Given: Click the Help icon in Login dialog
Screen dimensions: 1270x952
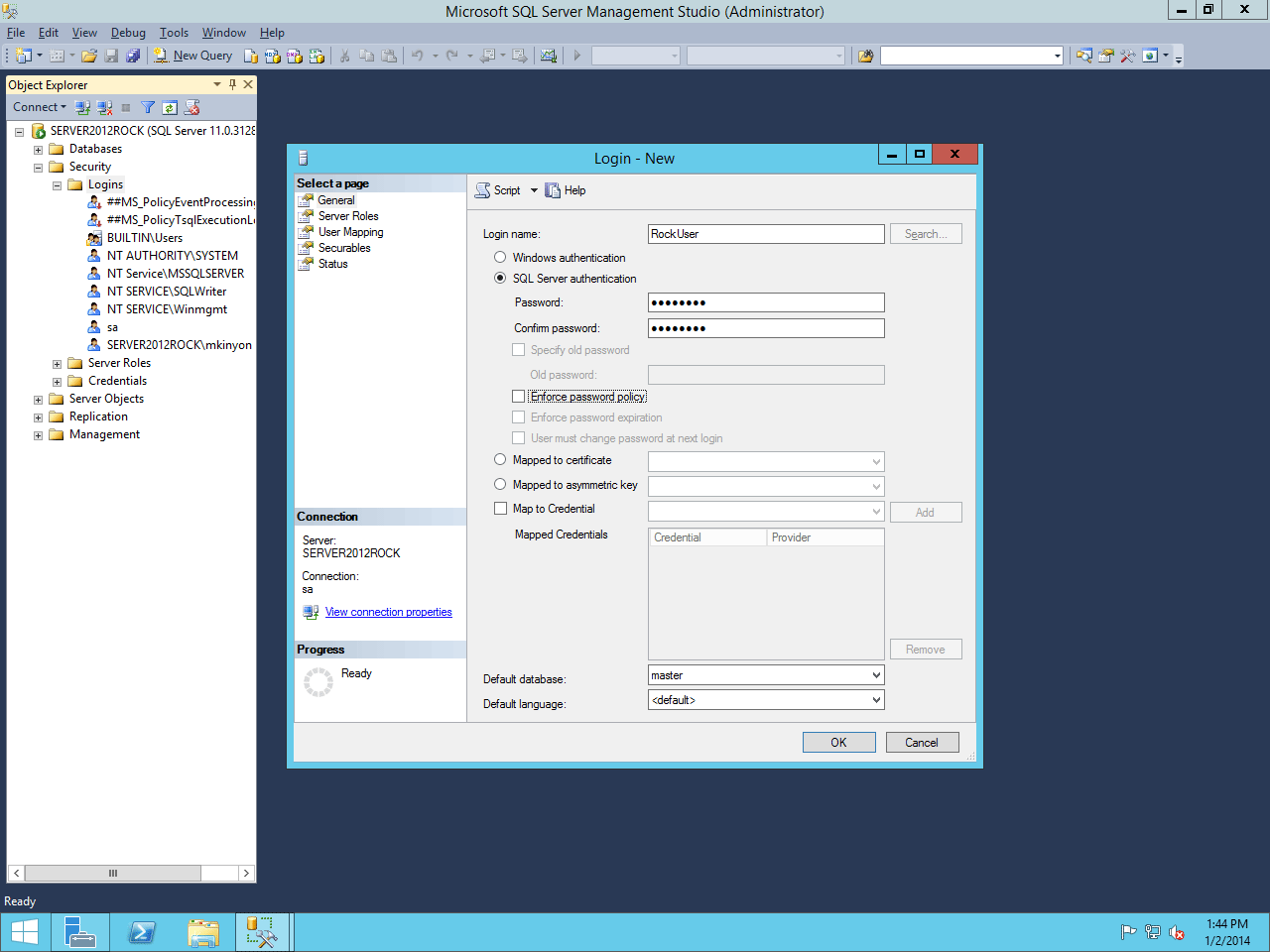Looking at the screenshot, I should click(x=553, y=190).
